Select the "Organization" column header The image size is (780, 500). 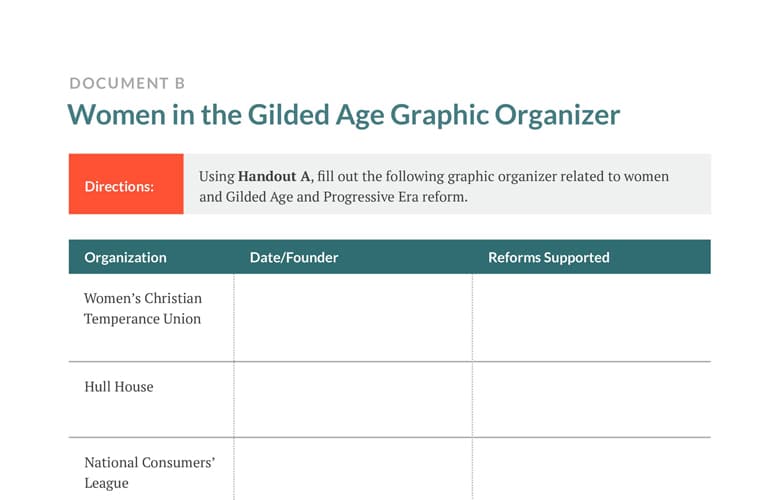125,257
